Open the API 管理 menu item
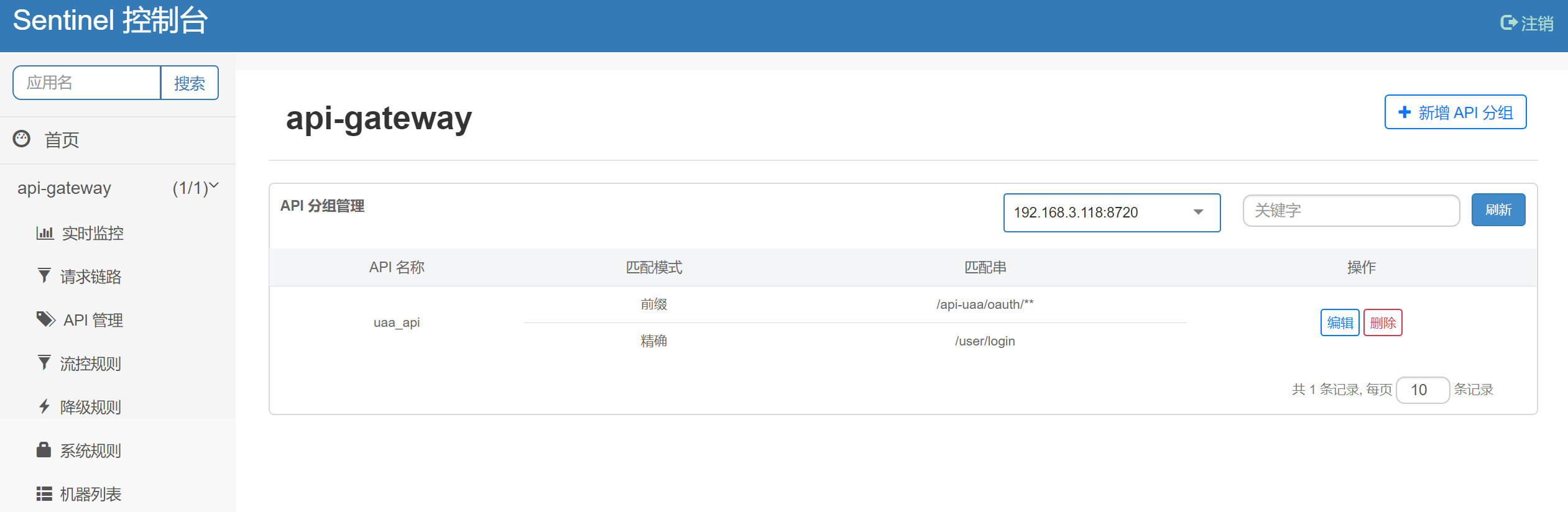 click(93, 320)
